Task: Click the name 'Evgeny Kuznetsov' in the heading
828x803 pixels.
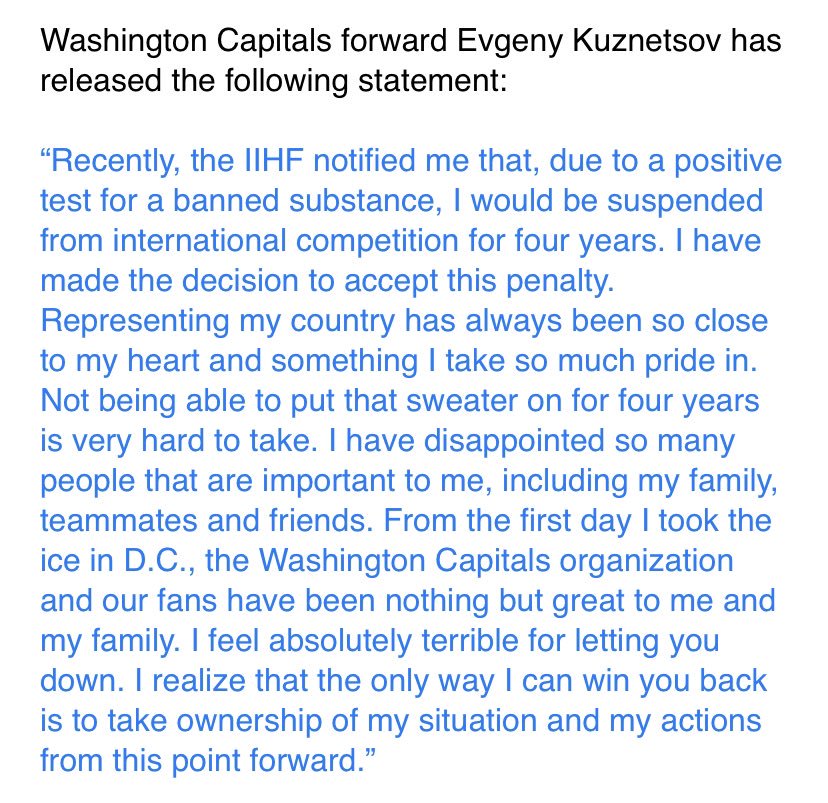Action: [x=589, y=42]
